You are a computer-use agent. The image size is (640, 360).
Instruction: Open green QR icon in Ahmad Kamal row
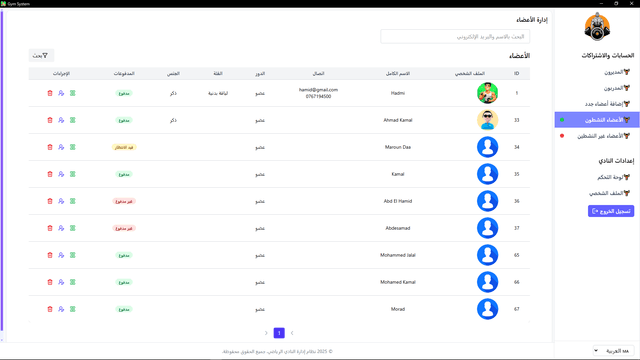click(73, 120)
